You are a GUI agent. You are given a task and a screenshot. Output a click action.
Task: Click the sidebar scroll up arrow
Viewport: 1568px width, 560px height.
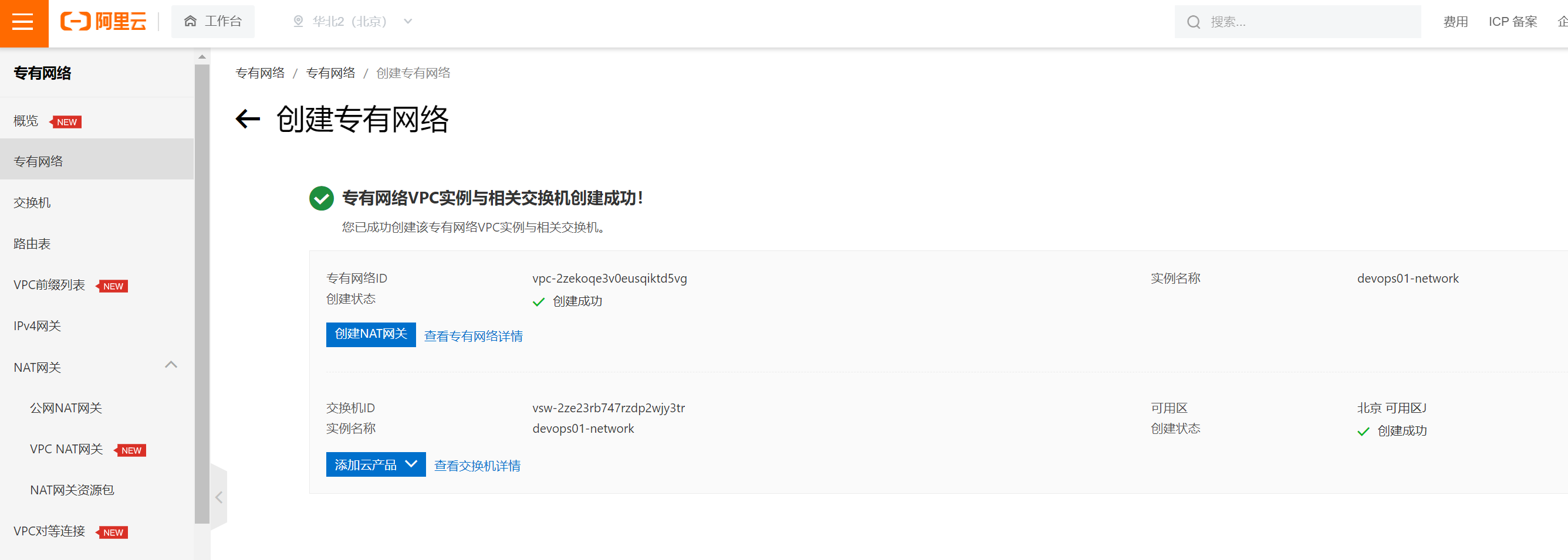point(202,57)
